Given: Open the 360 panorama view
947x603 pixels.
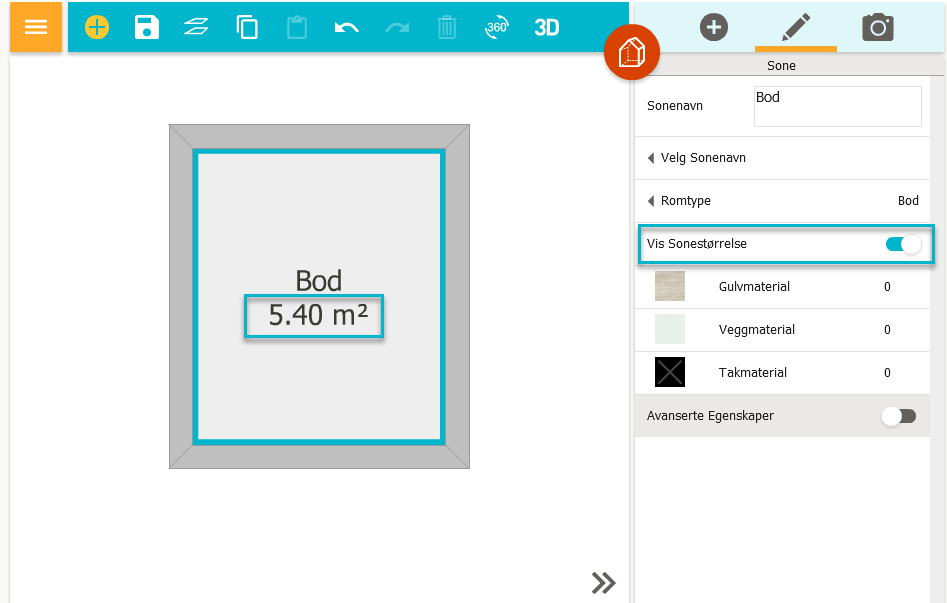Looking at the screenshot, I should [496, 27].
